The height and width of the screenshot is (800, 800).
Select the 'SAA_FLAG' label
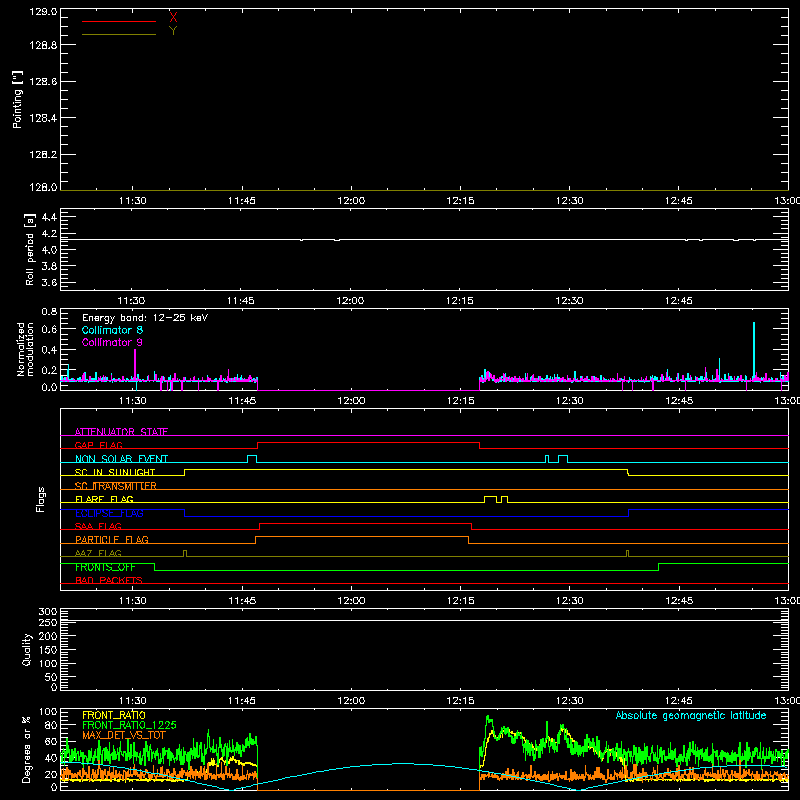click(98, 526)
